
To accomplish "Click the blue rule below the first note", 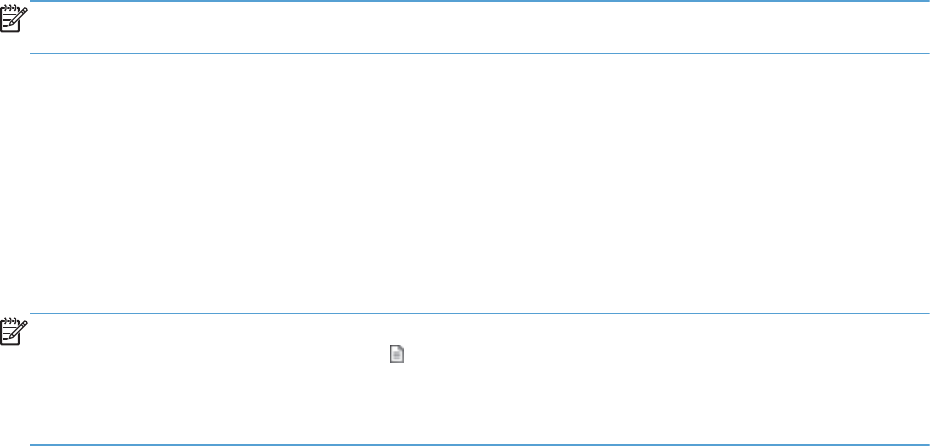I will point(479,53).
